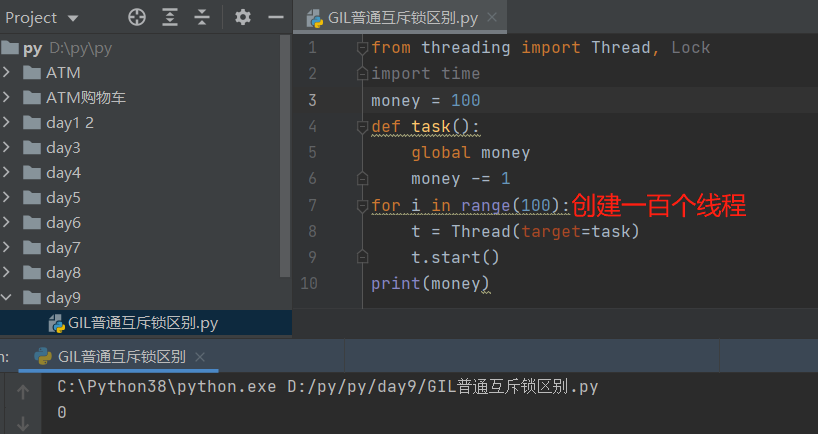Expand the ATM folder
Image resolution: width=818 pixels, height=434 pixels.
tap(8, 73)
